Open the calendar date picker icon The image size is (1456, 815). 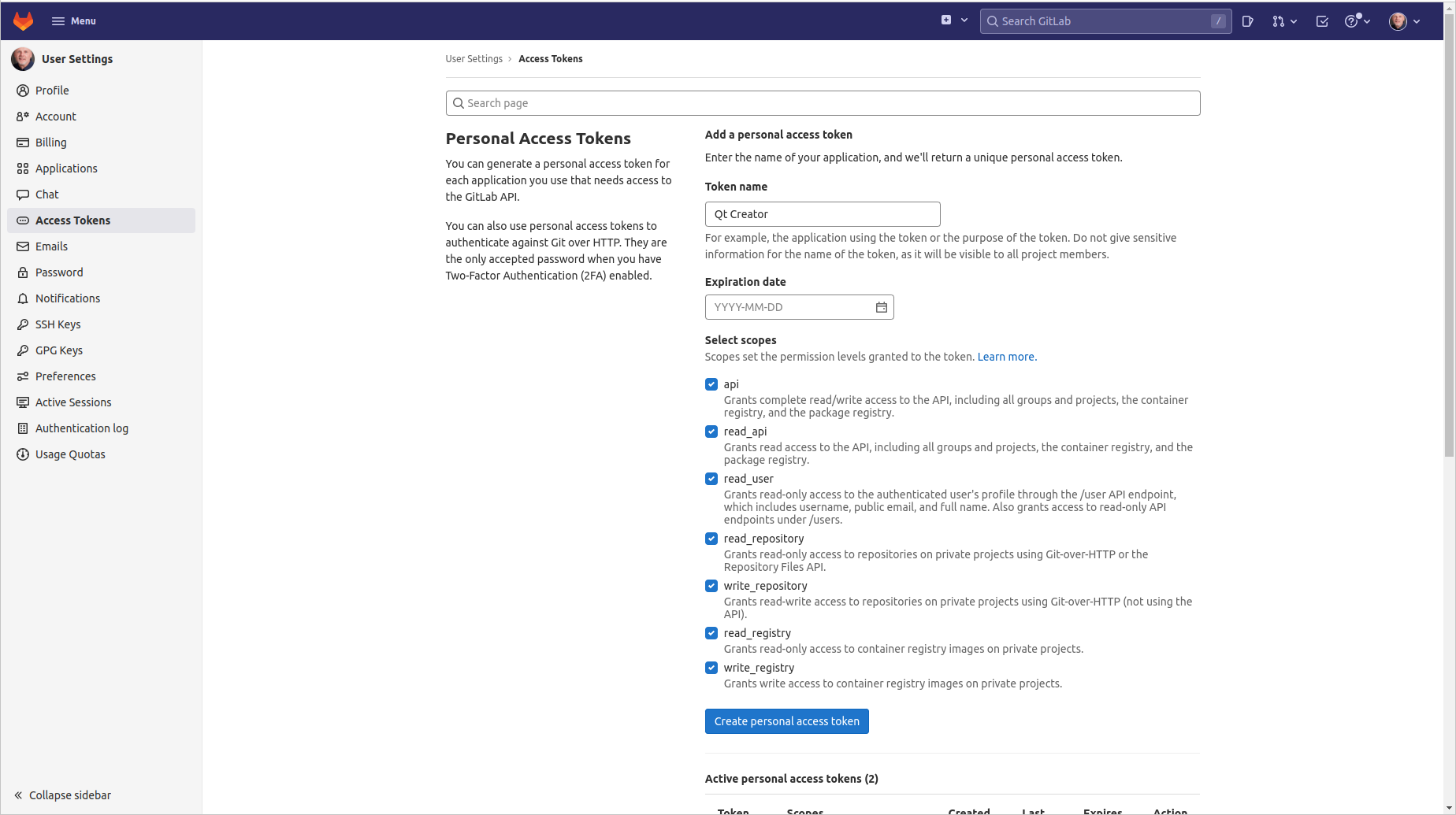881,307
